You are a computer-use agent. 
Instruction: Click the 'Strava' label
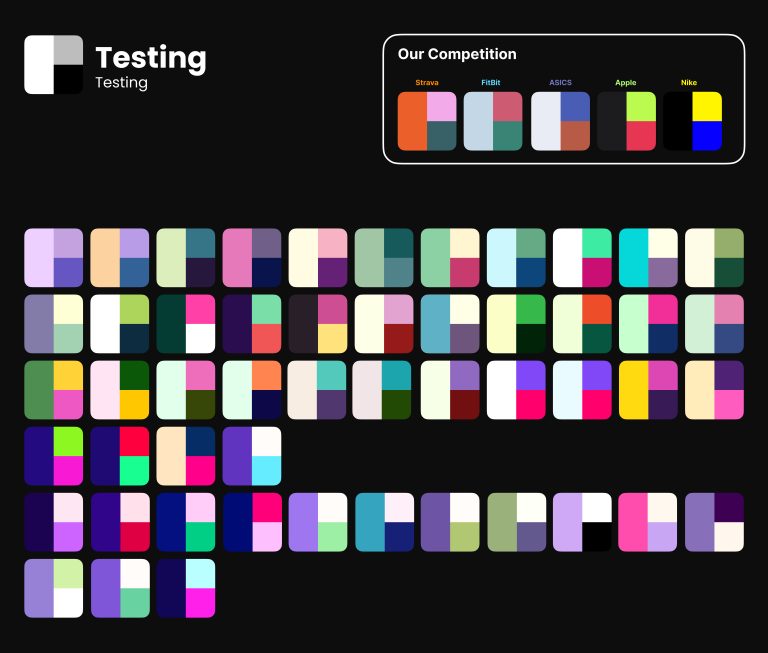coord(427,82)
